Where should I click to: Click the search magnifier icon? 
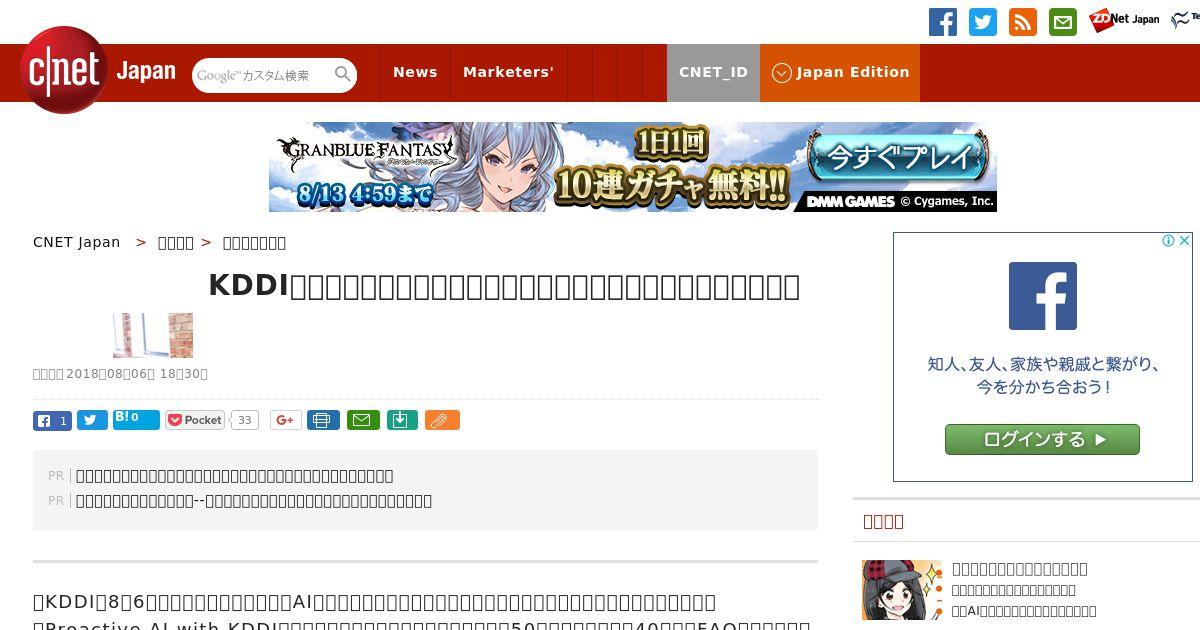(x=343, y=74)
